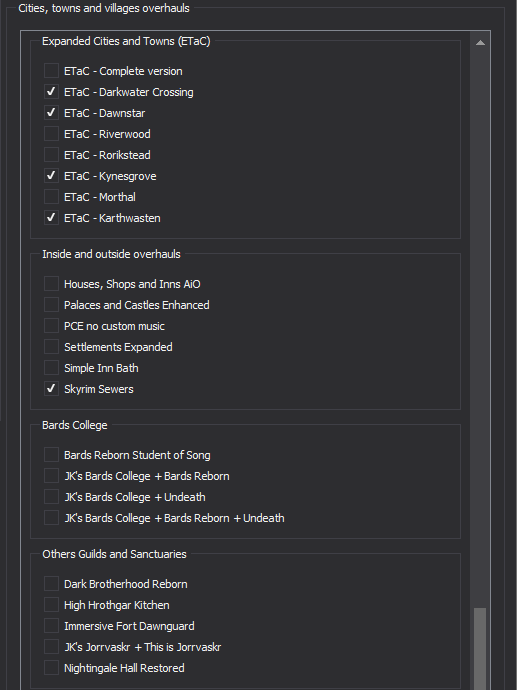Enable Simple Inn Bath option
The image size is (517, 690).
(x=51, y=367)
